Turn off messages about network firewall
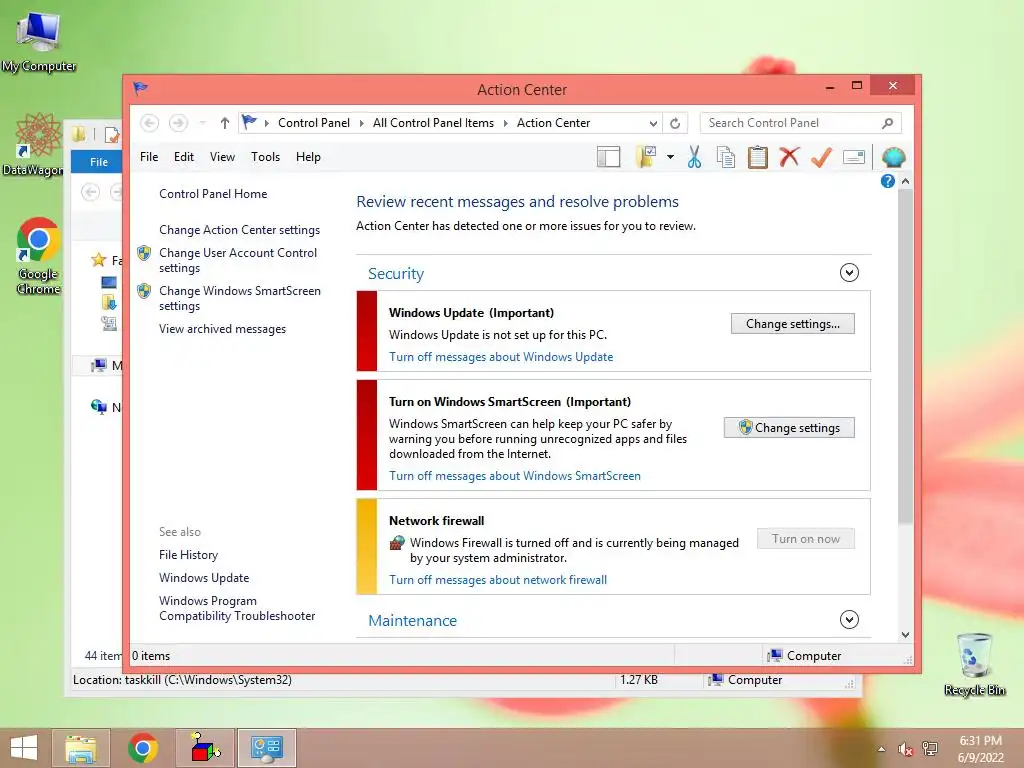This screenshot has width=1024, height=768. point(498,580)
